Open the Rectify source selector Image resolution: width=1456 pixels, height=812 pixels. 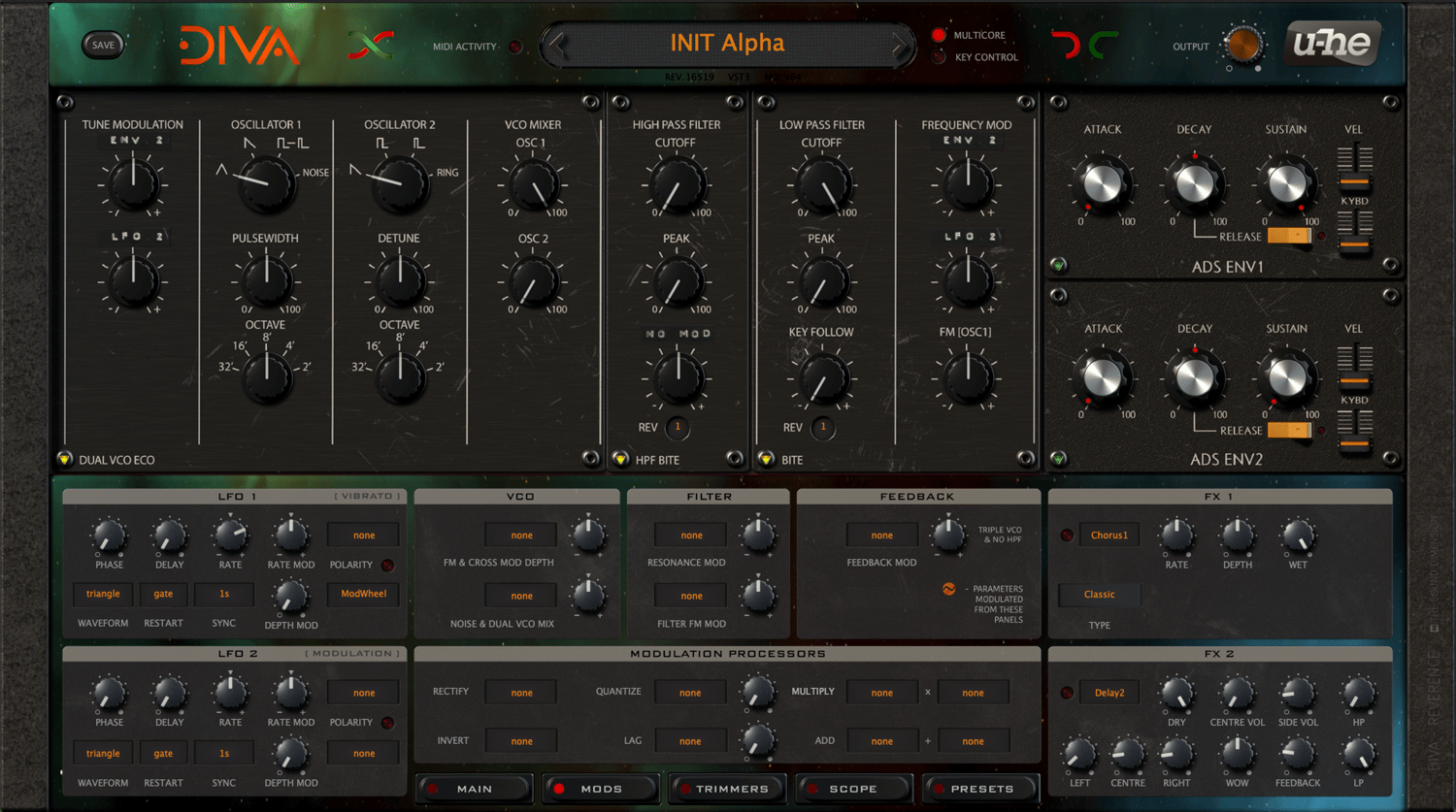(x=522, y=693)
